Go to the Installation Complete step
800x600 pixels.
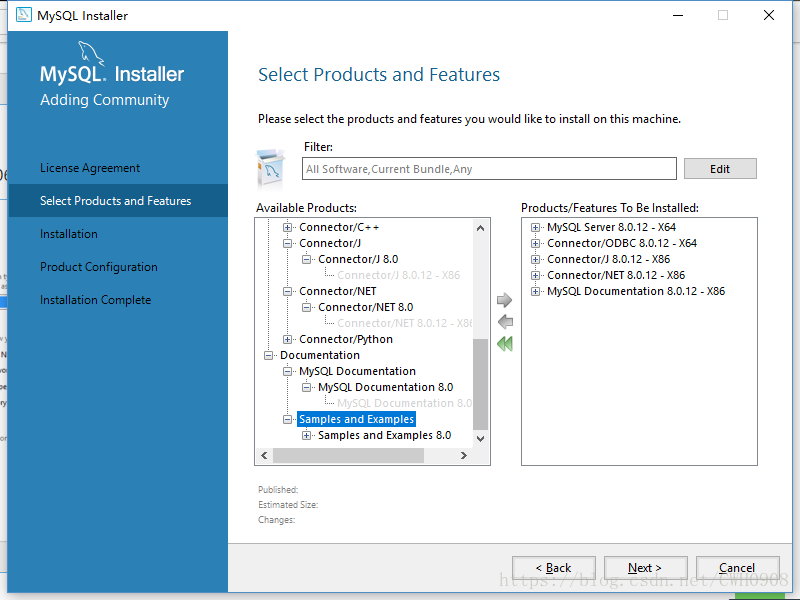(95, 300)
